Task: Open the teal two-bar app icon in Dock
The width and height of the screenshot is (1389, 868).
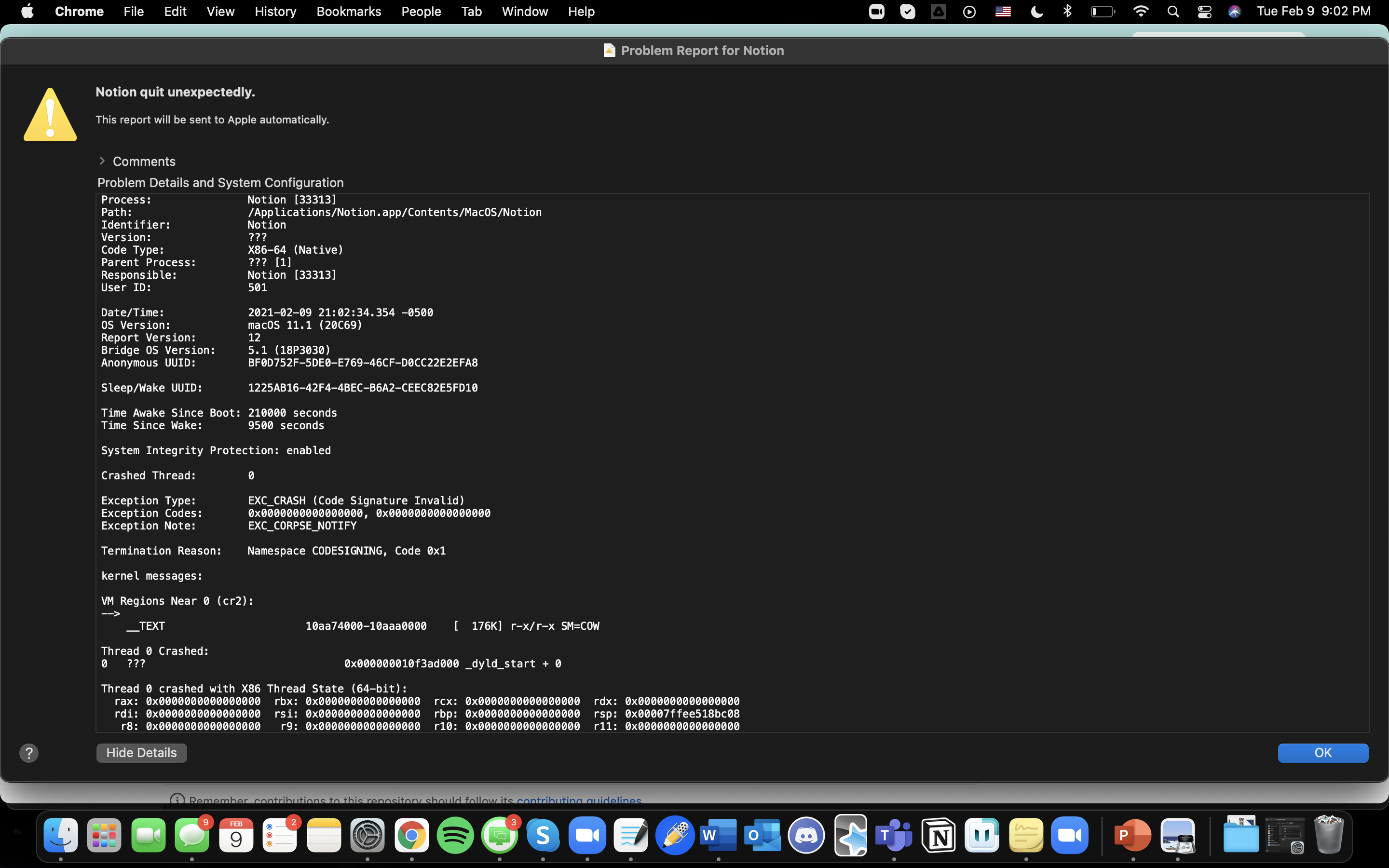Action: pyautogui.click(x=982, y=835)
